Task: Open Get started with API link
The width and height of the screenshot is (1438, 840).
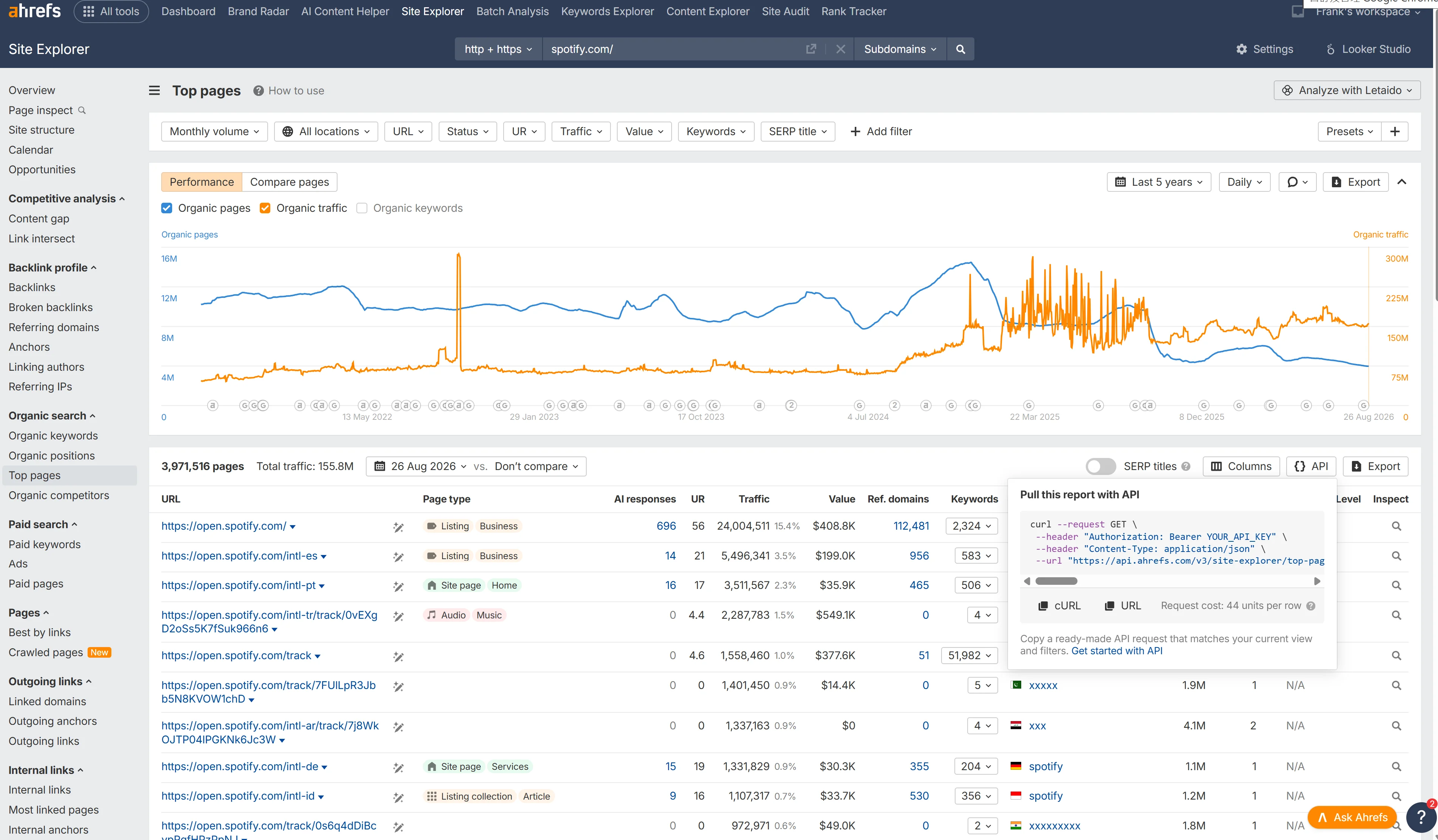Action: click(1117, 651)
